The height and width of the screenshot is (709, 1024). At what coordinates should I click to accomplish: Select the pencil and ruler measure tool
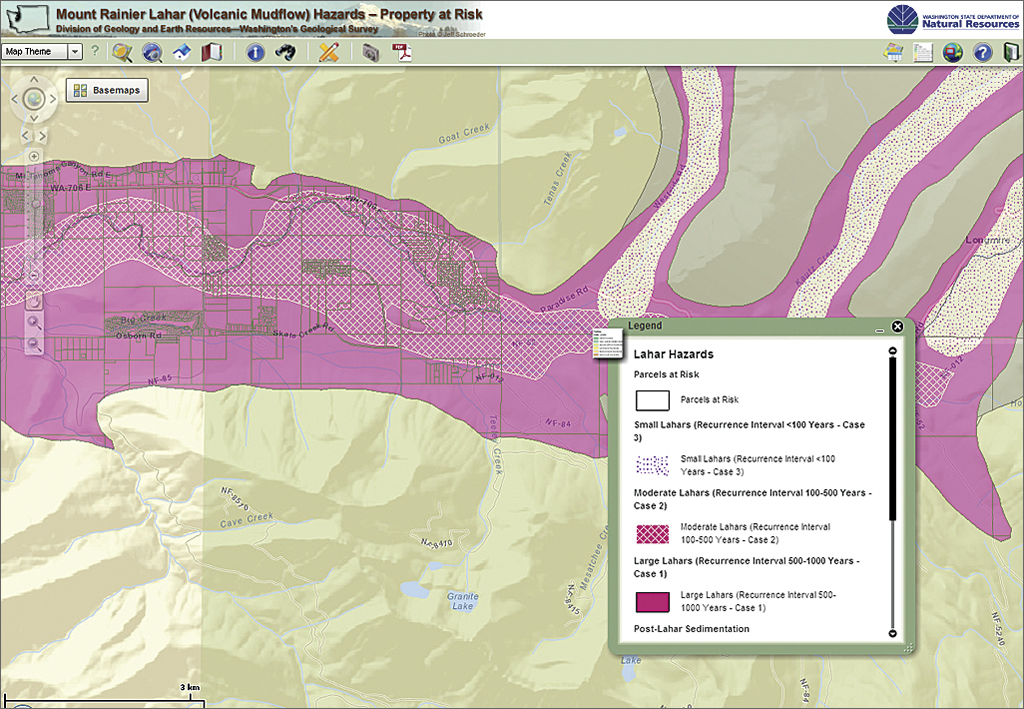pyautogui.click(x=328, y=53)
